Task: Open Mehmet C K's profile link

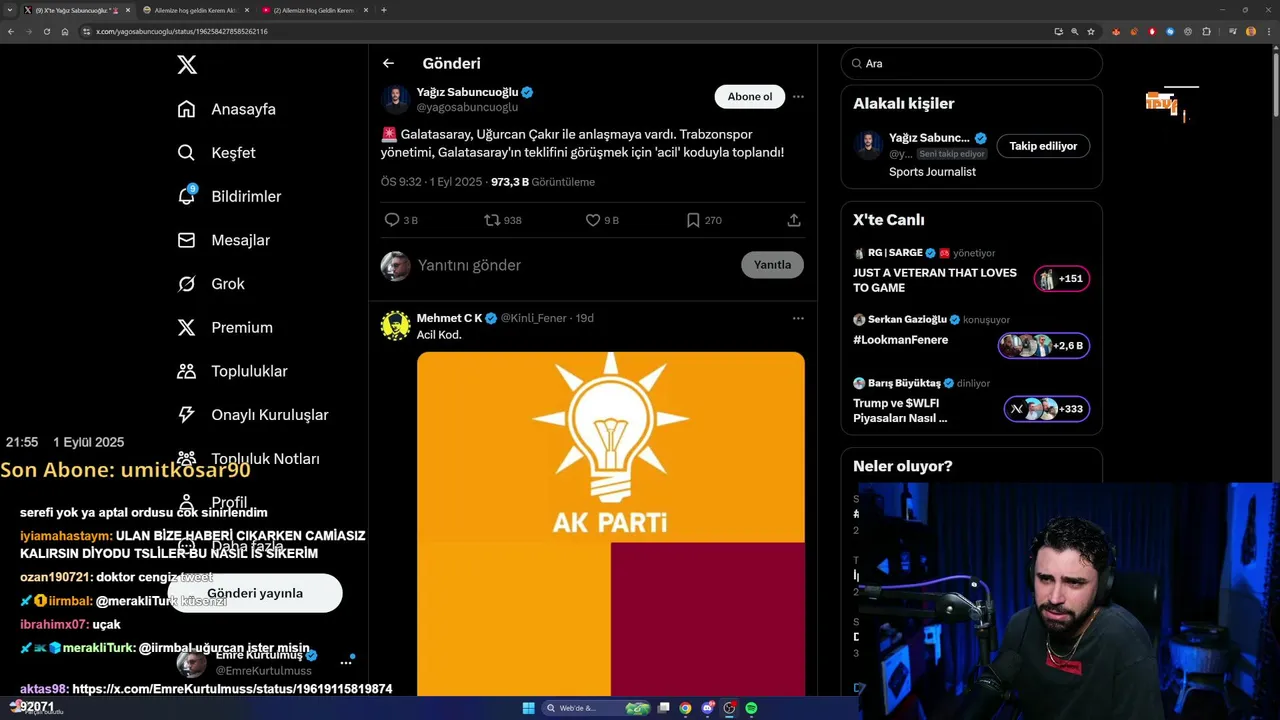Action: [449, 318]
